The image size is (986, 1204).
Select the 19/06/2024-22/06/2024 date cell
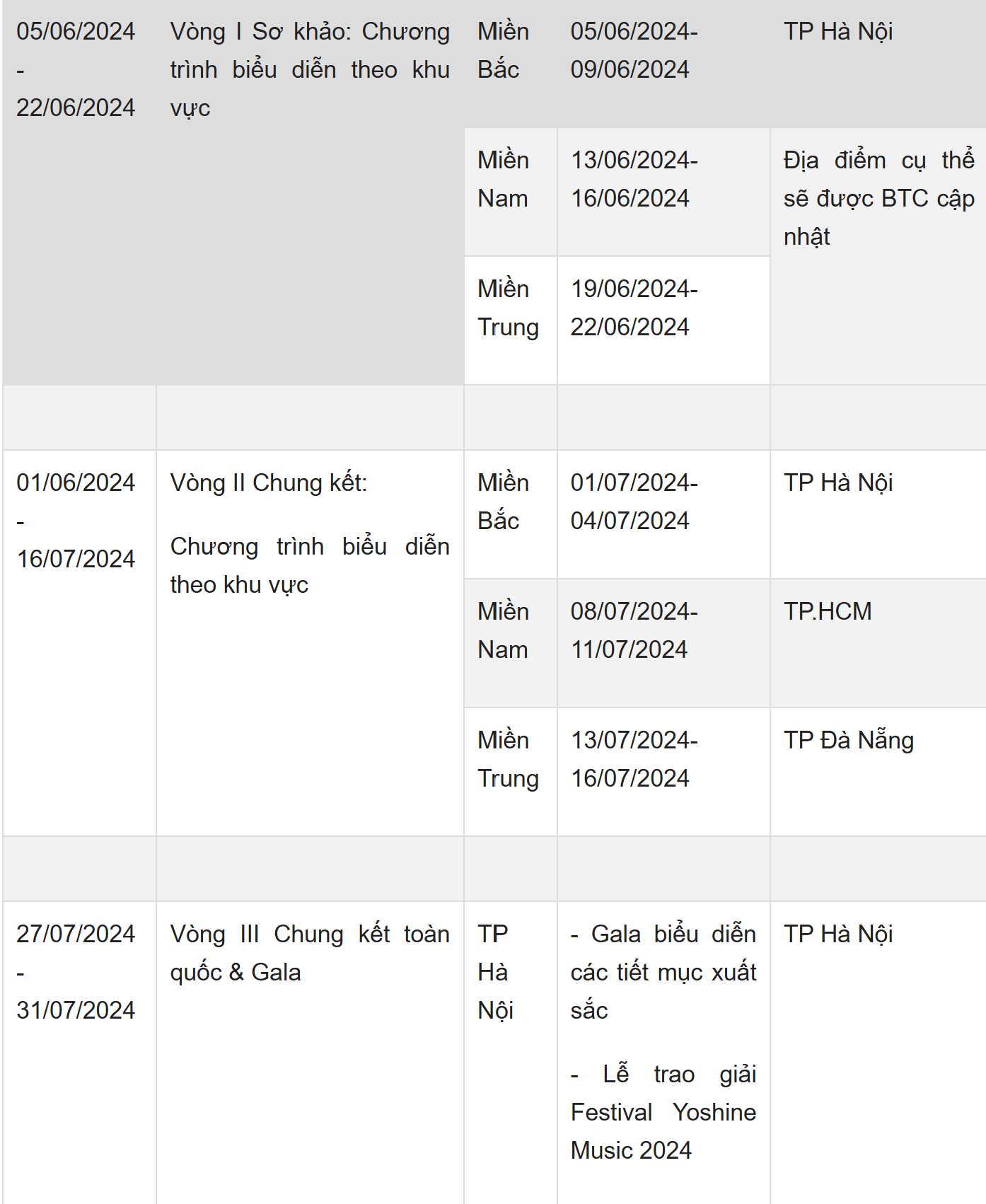coord(634,308)
